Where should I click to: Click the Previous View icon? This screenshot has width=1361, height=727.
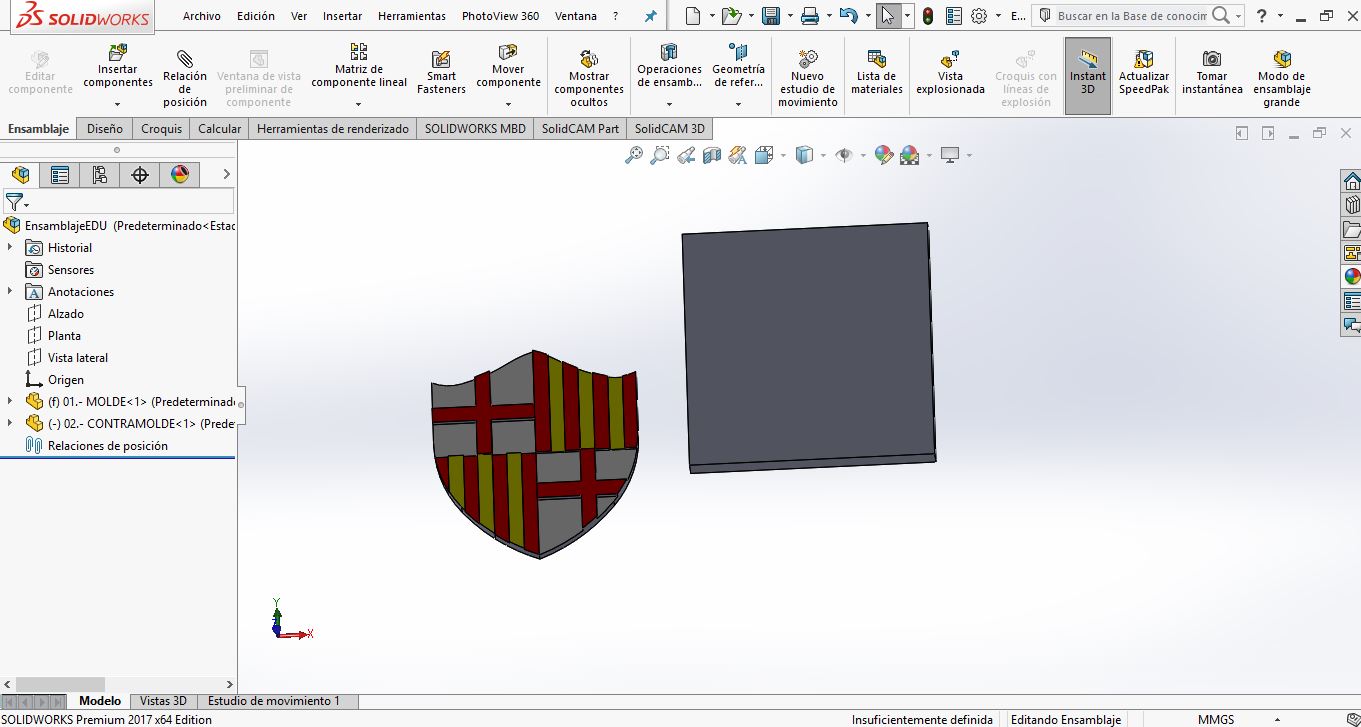click(686, 155)
